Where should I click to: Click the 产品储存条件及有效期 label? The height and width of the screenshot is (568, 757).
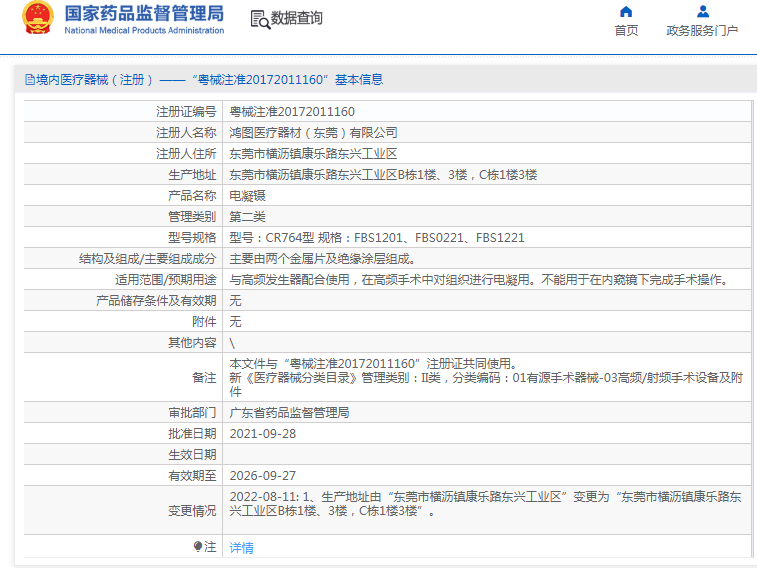point(156,300)
